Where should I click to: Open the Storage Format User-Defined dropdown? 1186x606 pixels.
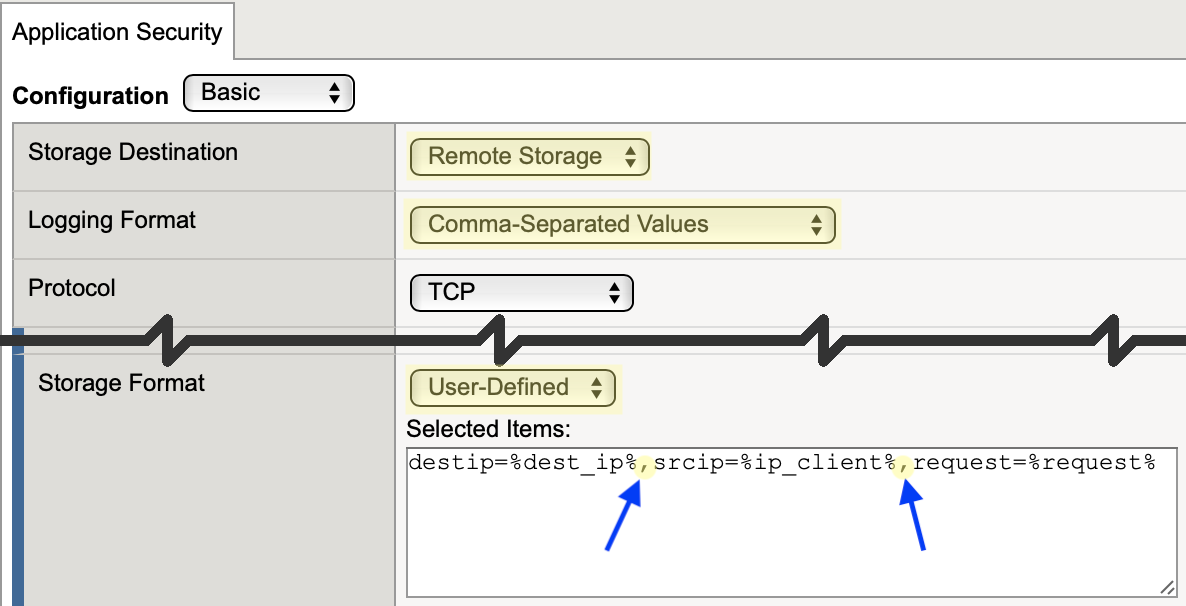click(x=513, y=388)
